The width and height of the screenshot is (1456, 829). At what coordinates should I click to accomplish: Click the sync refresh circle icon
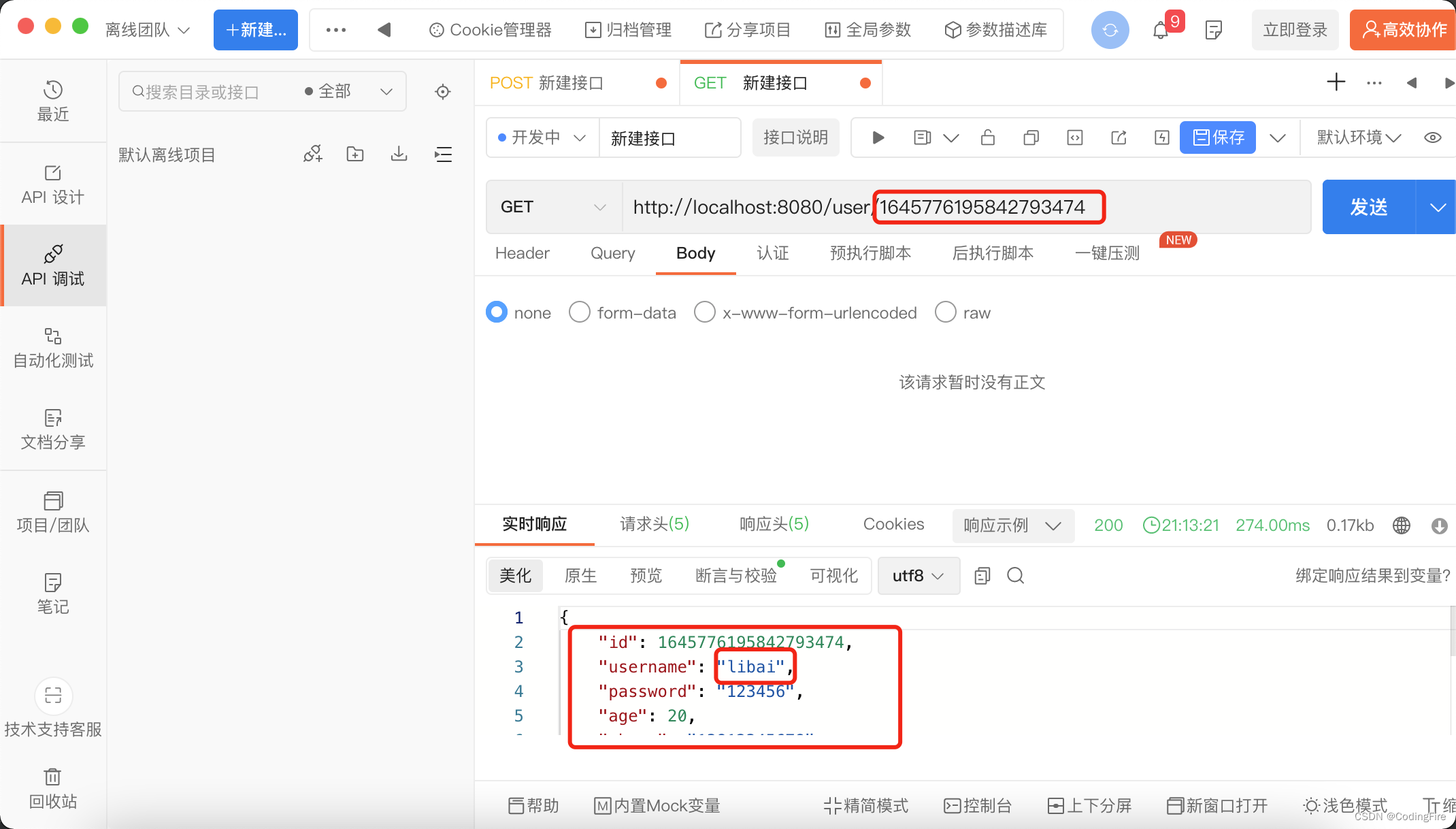point(1110,30)
